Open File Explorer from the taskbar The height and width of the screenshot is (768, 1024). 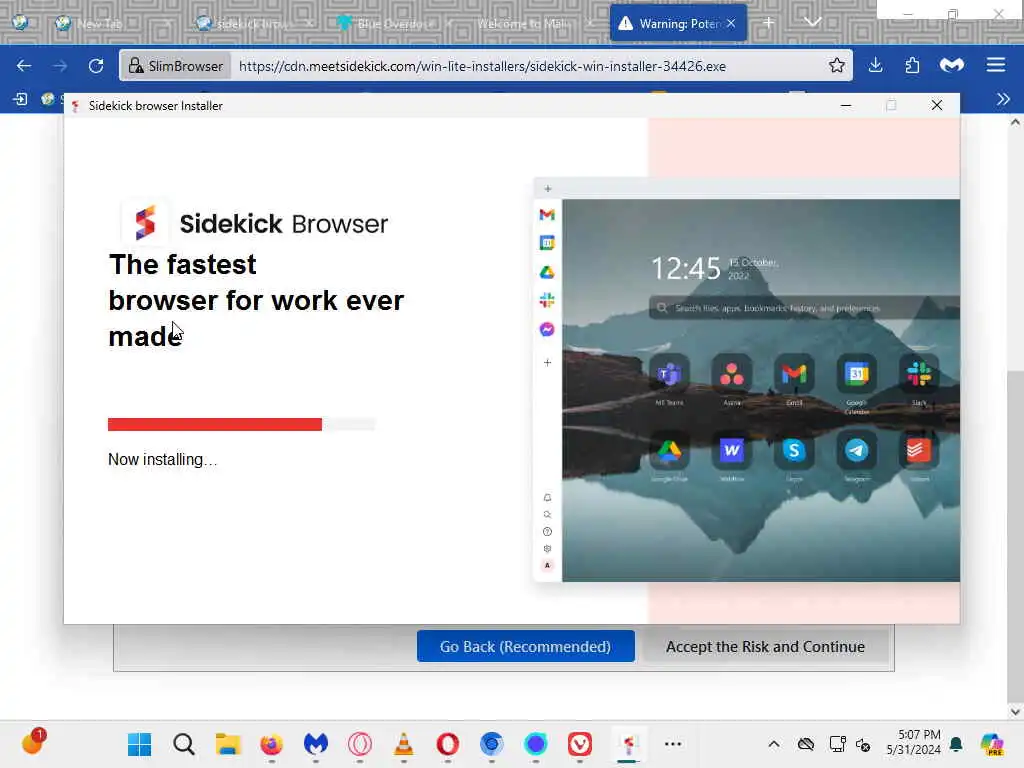point(227,744)
